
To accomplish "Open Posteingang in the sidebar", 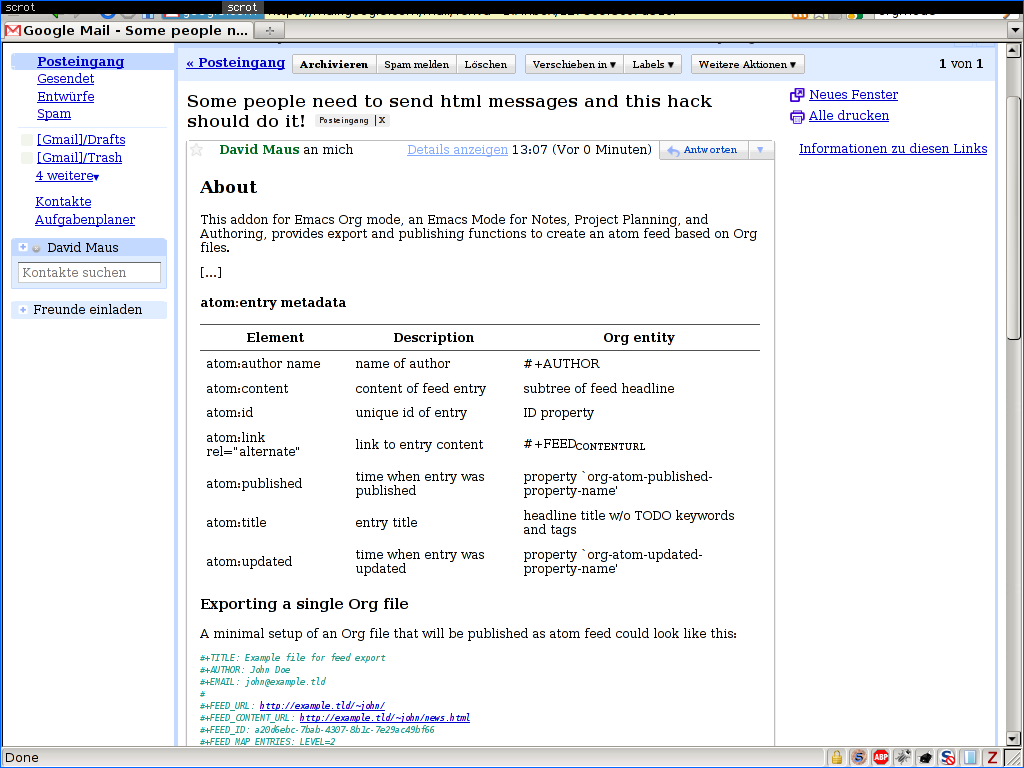I will 80,61.
